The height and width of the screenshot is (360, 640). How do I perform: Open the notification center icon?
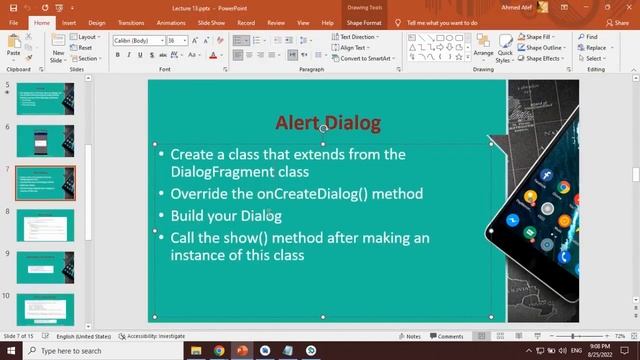tap(624, 351)
